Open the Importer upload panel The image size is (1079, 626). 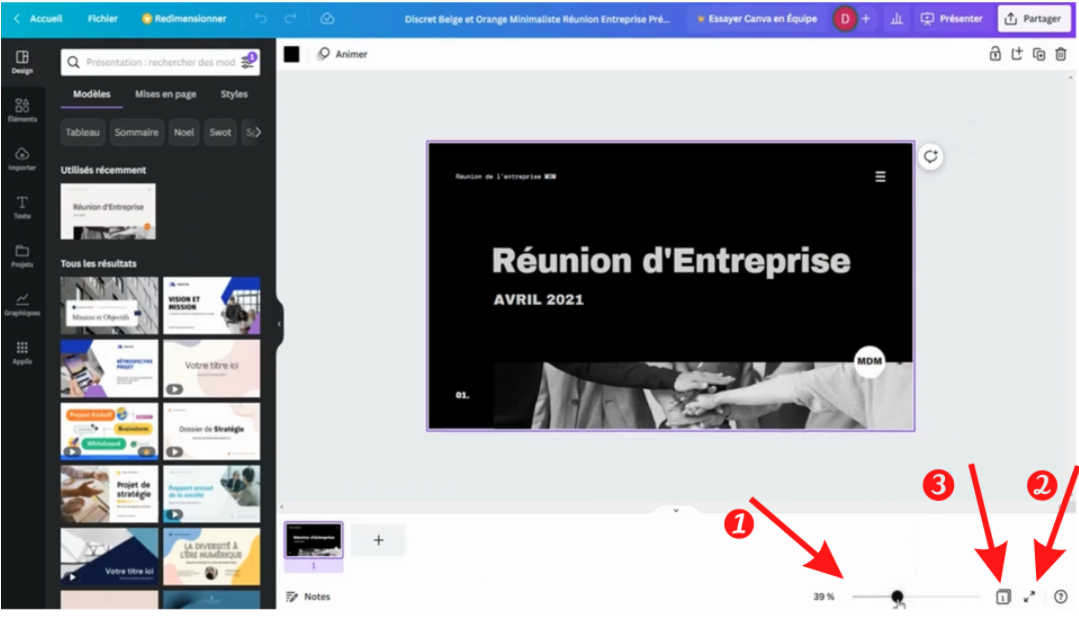22,159
